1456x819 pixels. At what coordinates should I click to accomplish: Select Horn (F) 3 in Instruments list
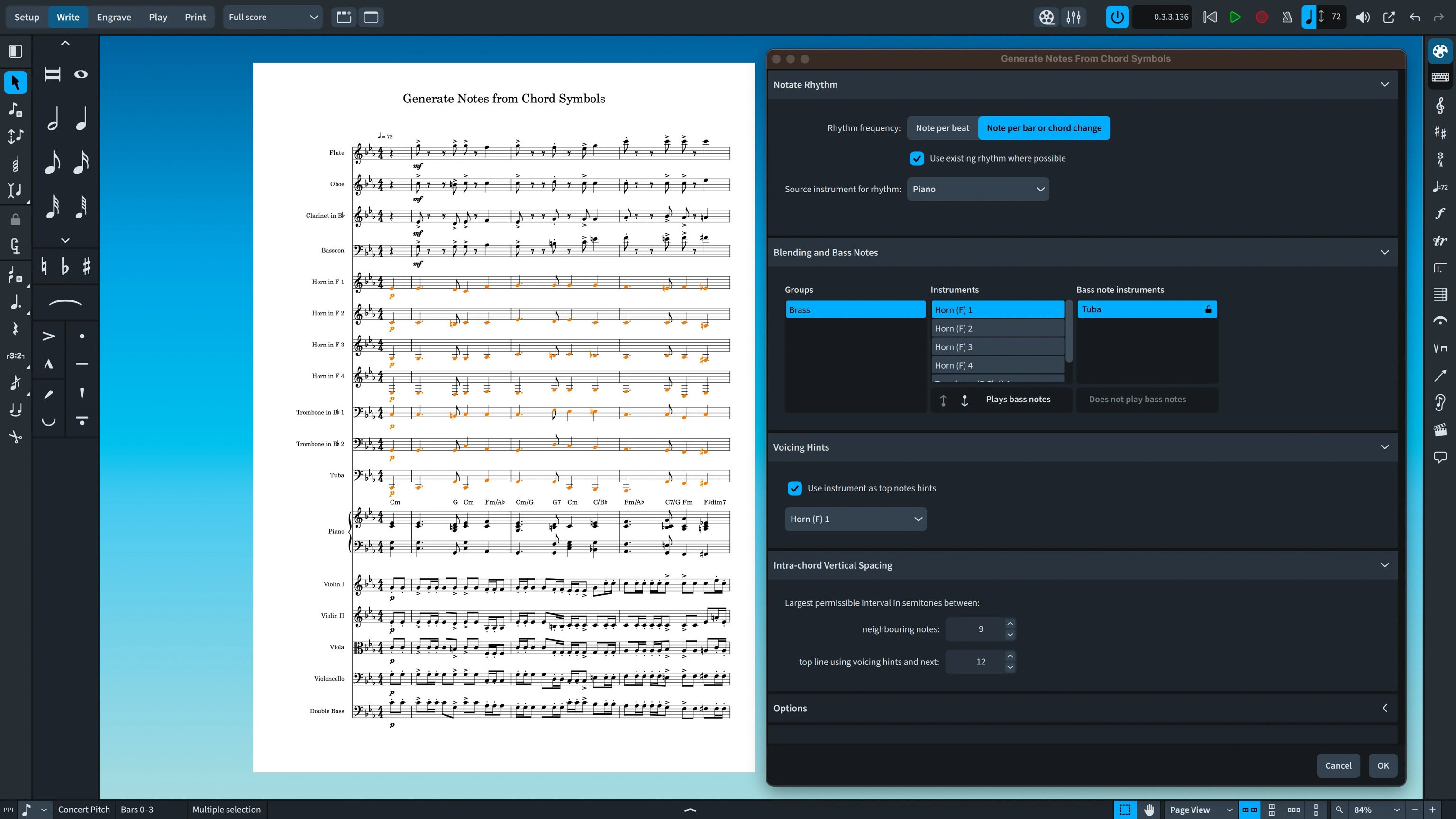point(998,347)
